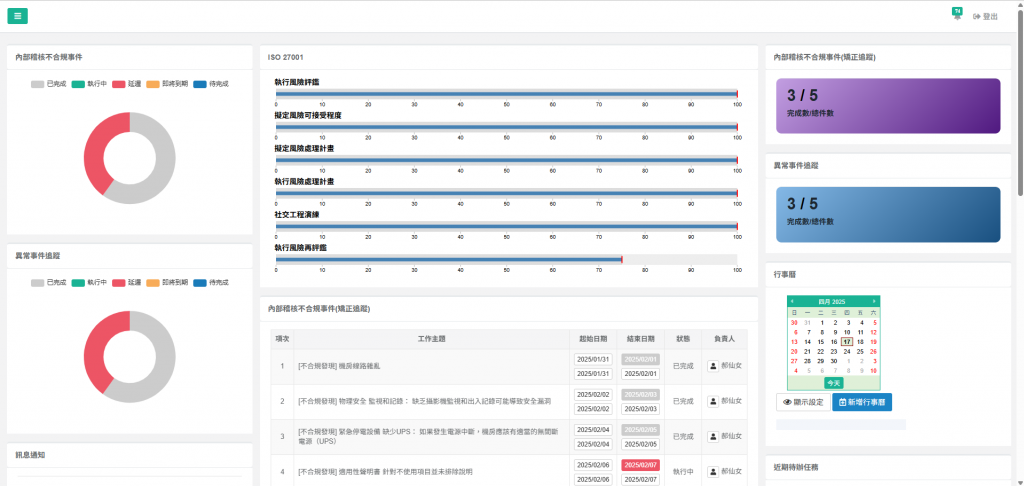
Task: Open the purple 3 / 5 completion card
Action: tap(888, 106)
